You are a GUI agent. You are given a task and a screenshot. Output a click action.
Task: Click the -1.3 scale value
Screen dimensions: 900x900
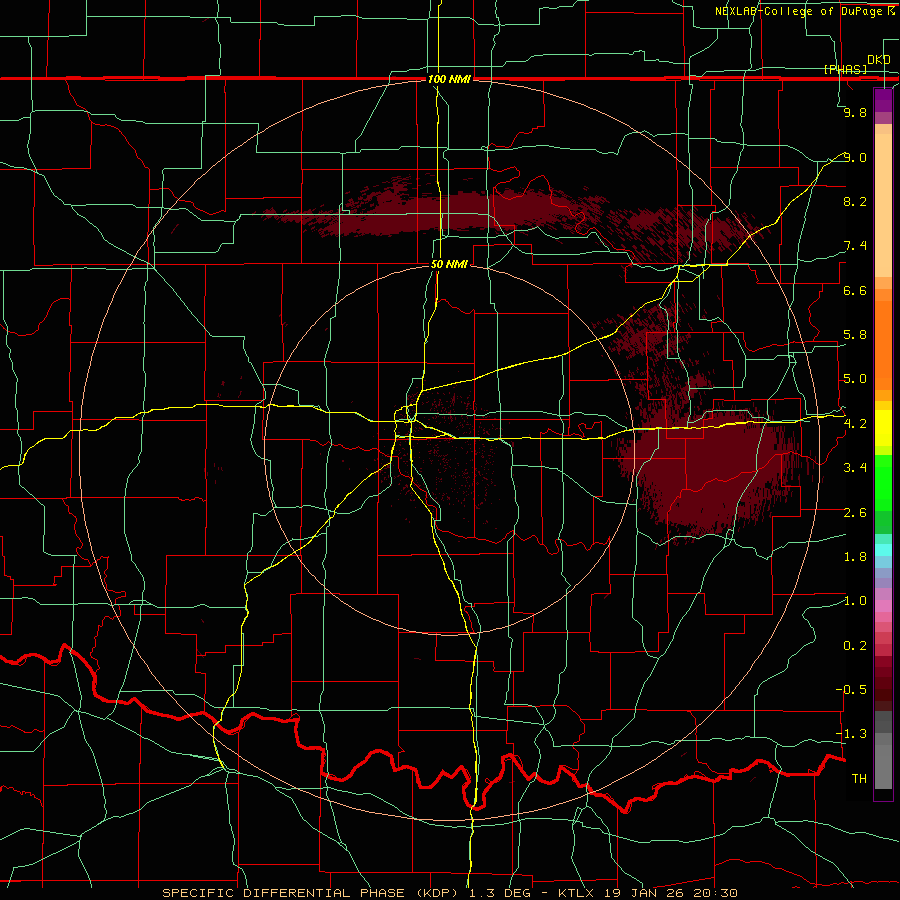click(851, 734)
